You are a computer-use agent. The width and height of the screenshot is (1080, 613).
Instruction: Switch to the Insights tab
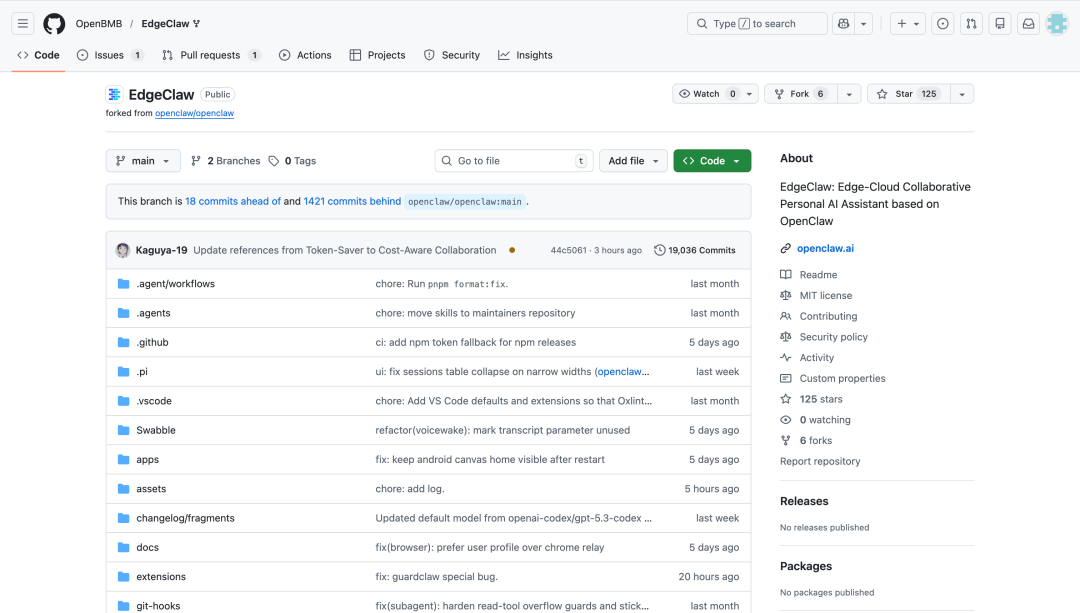point(525,55)
